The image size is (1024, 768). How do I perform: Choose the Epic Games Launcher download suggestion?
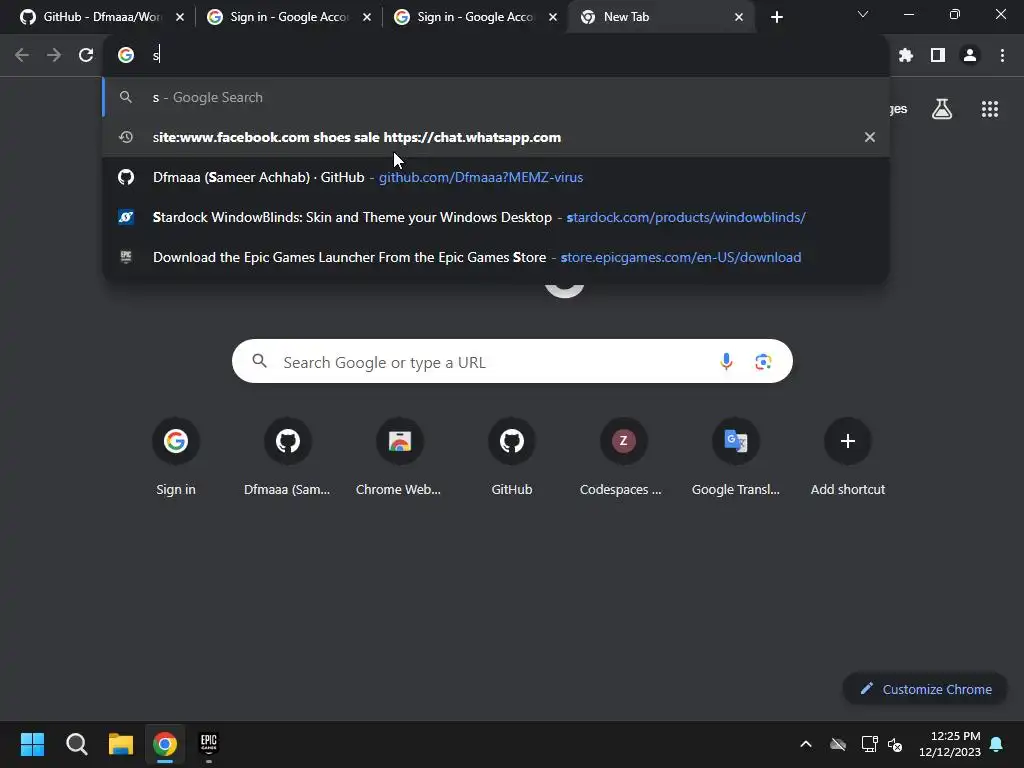pos(496,257)
